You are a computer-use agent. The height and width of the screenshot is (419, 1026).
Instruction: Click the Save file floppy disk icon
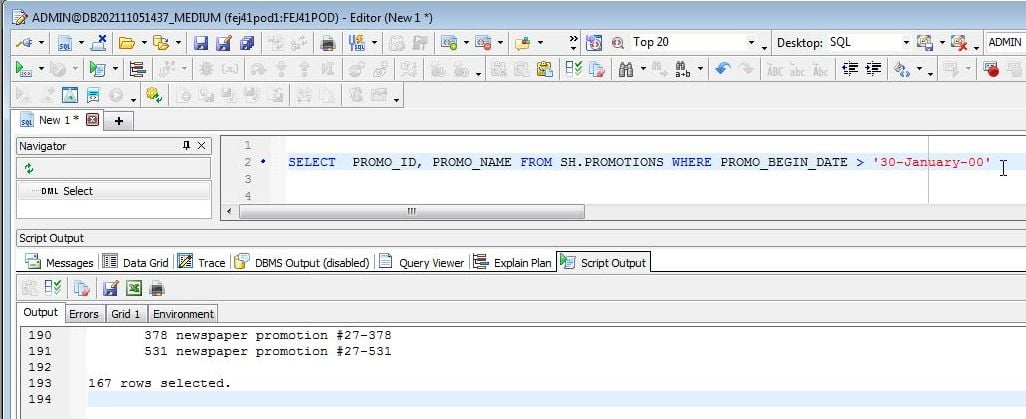point(200,43)
